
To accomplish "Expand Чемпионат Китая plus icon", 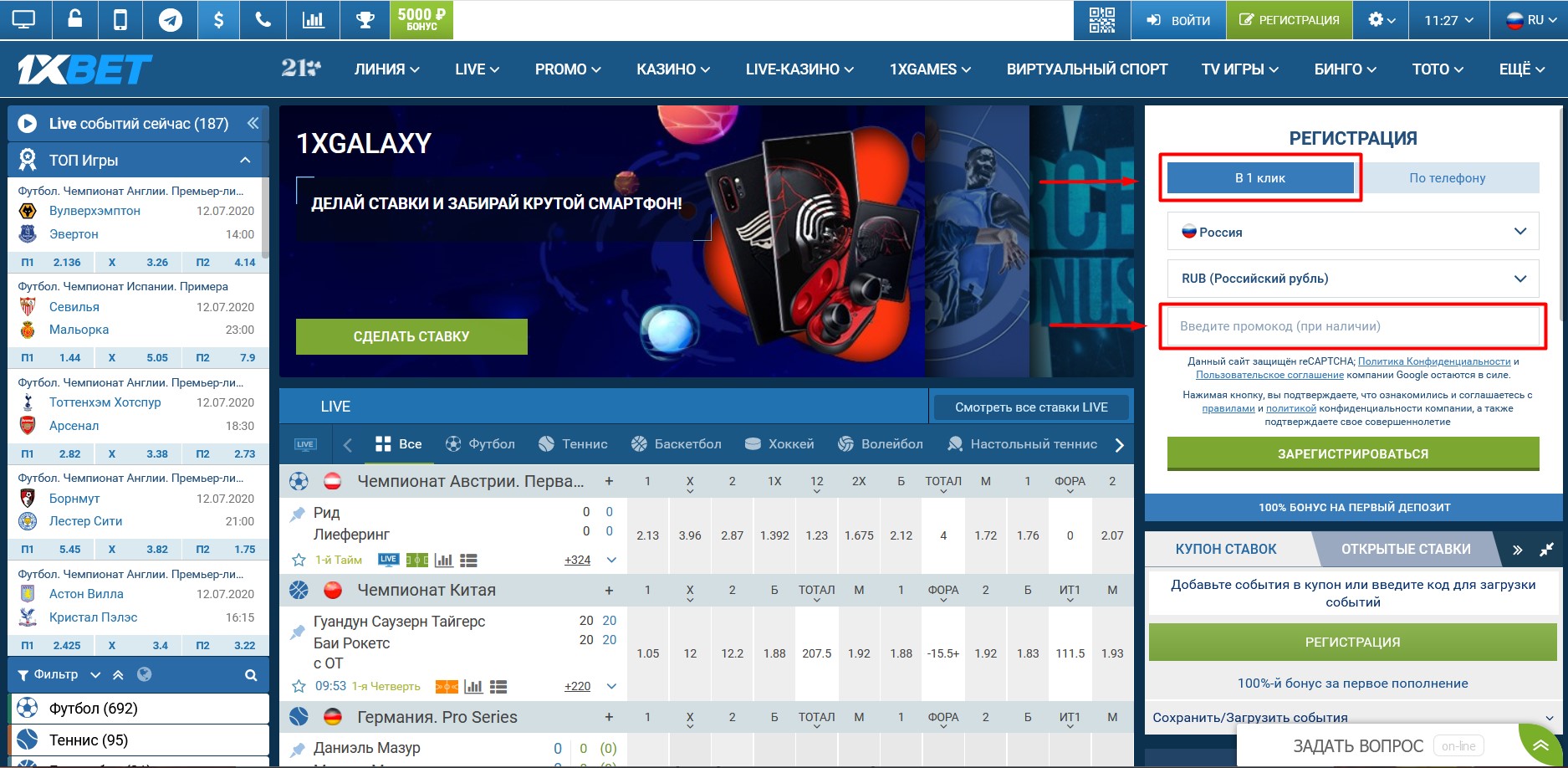I will click(x=609, y=591).
